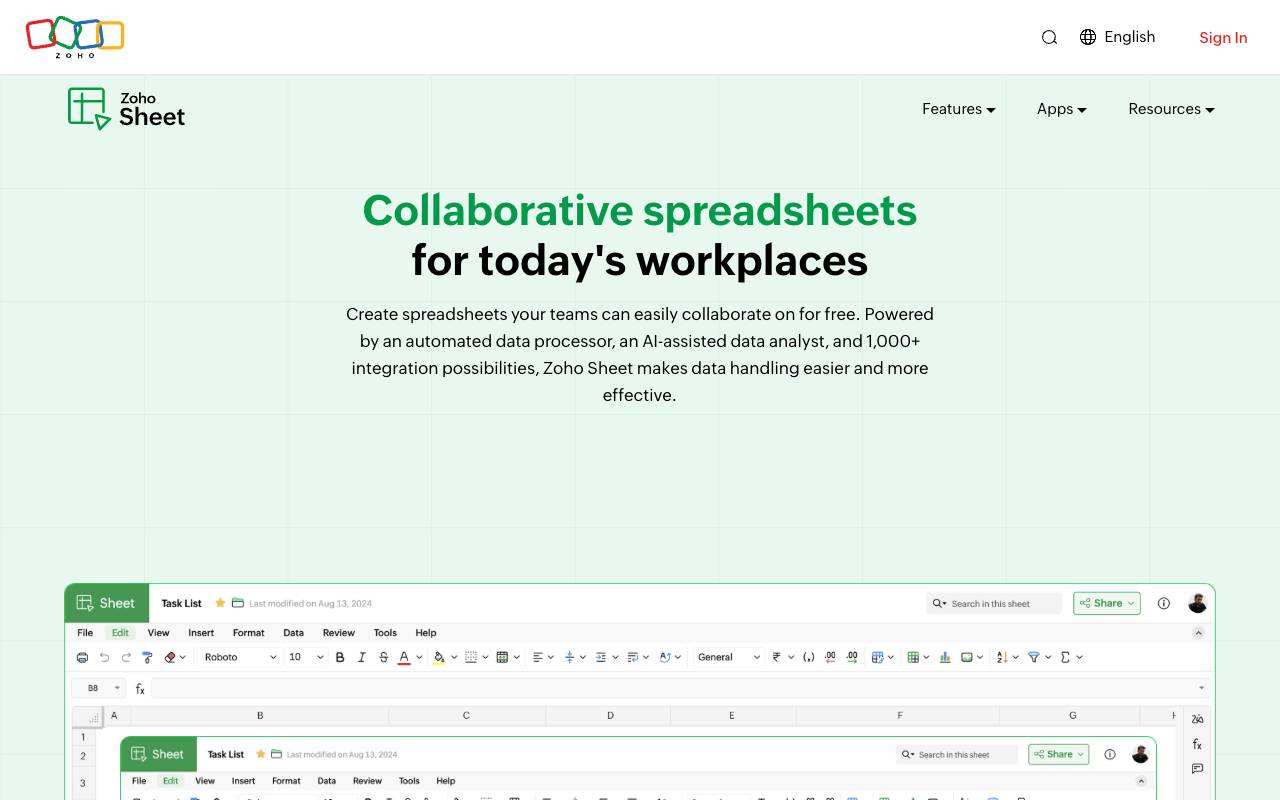
Task: Click the folder icon next to Task List
Action: tap(238, 603)
